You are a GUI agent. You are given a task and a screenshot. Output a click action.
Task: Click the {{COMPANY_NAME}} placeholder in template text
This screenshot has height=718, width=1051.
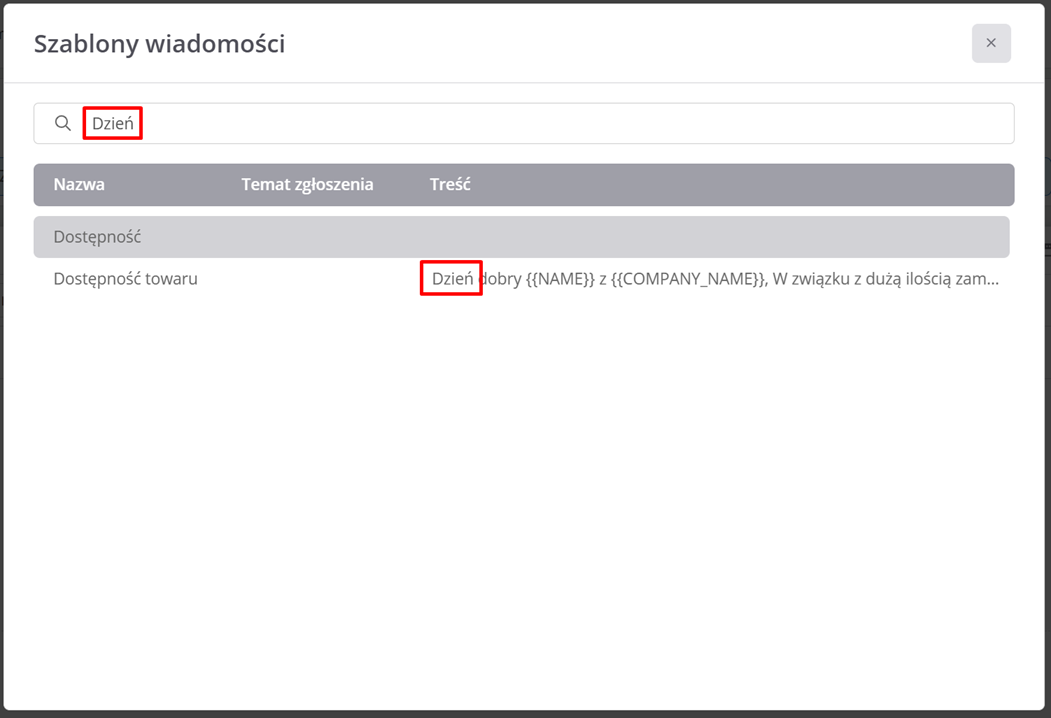tap(689, 279)
